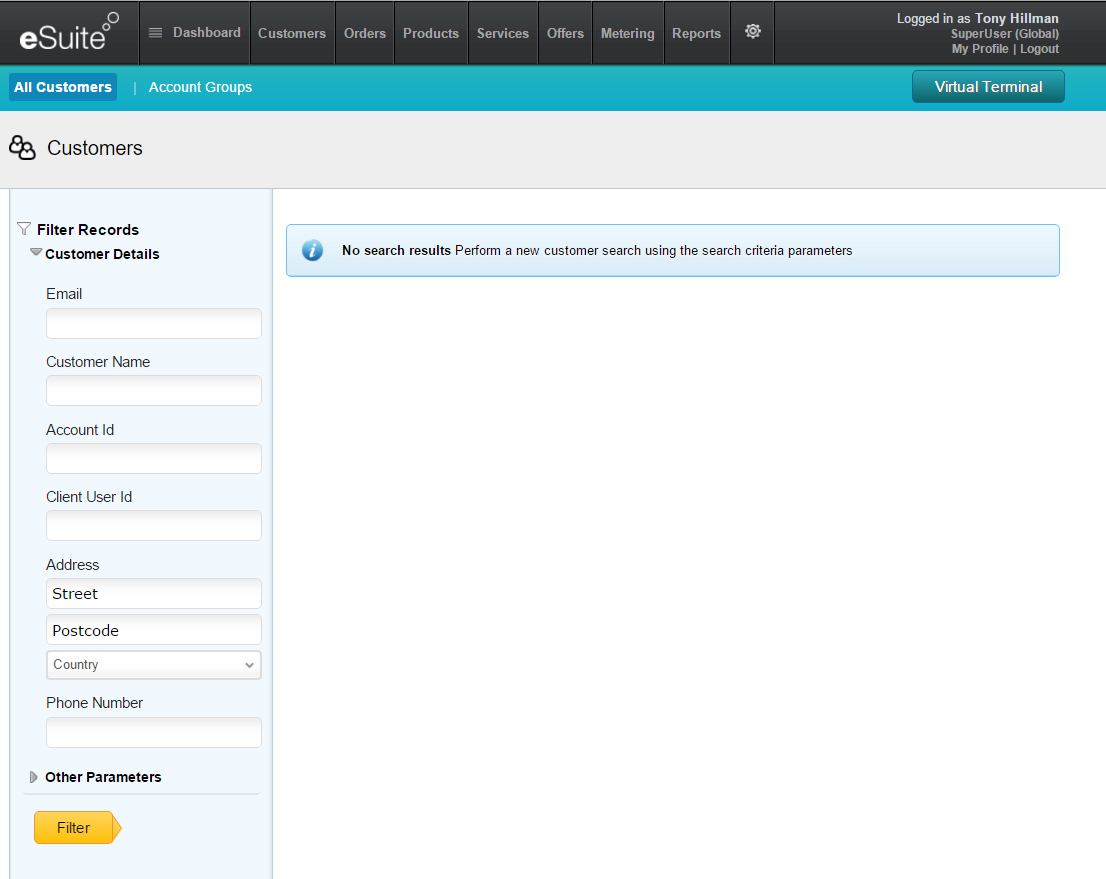
Task: Select the All Customers tab
Action: point(63,87)
